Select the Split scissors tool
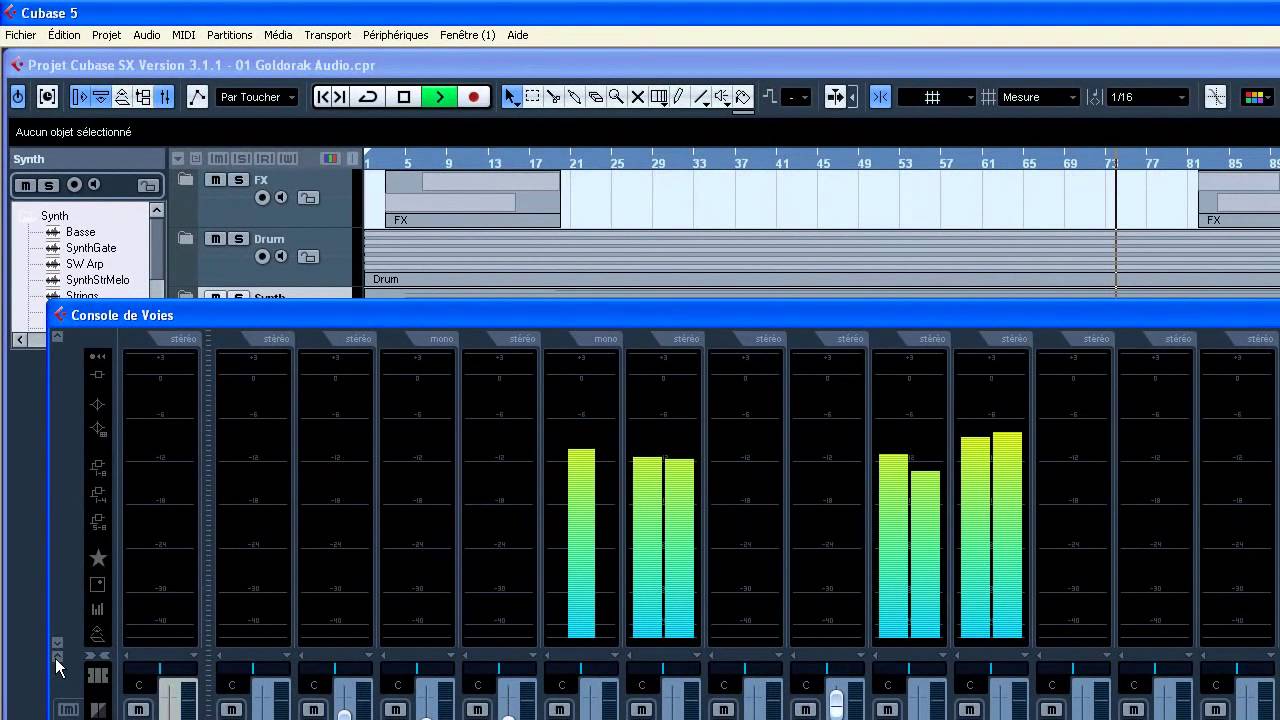The height and width of the screenshot is (720, 1280). pos(554,97)
